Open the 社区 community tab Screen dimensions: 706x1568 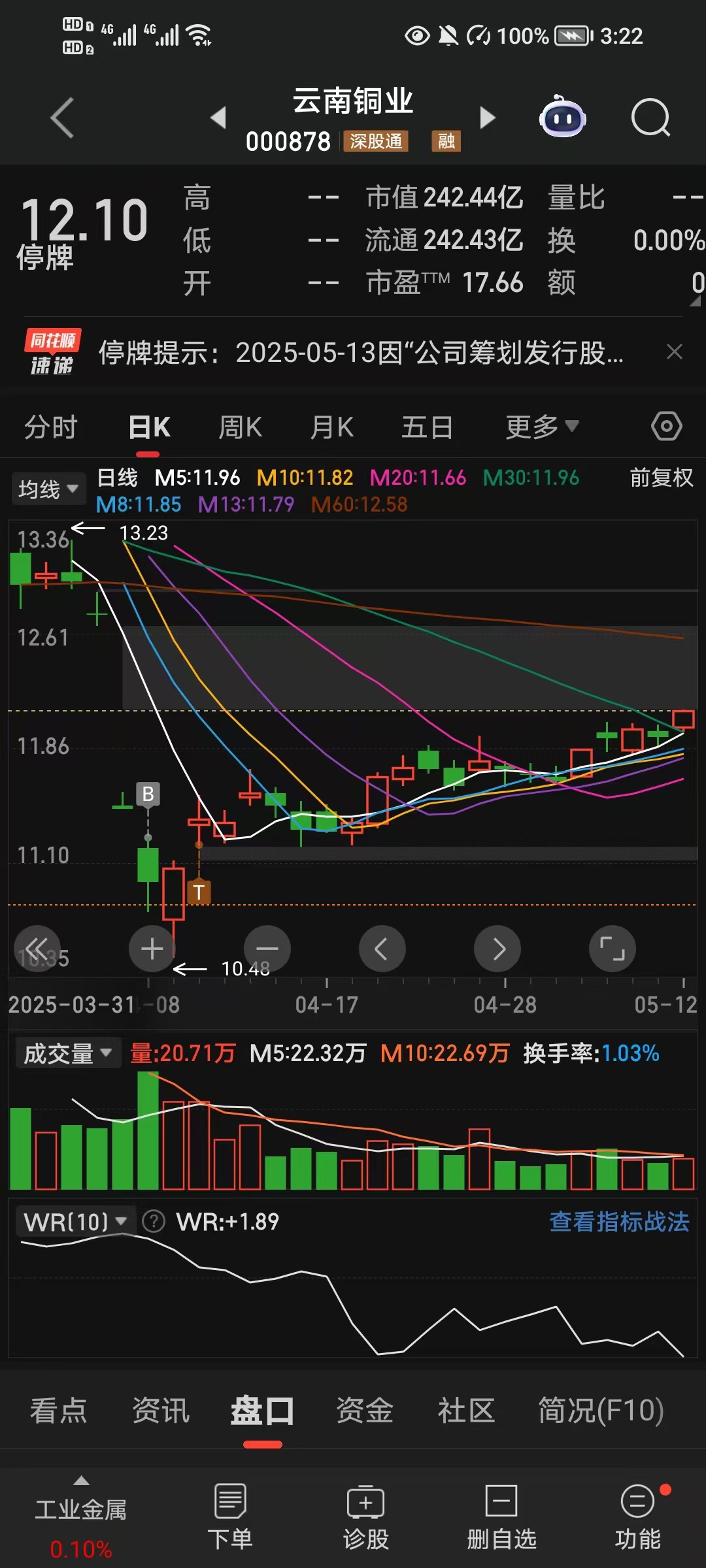pos(466,1410)
